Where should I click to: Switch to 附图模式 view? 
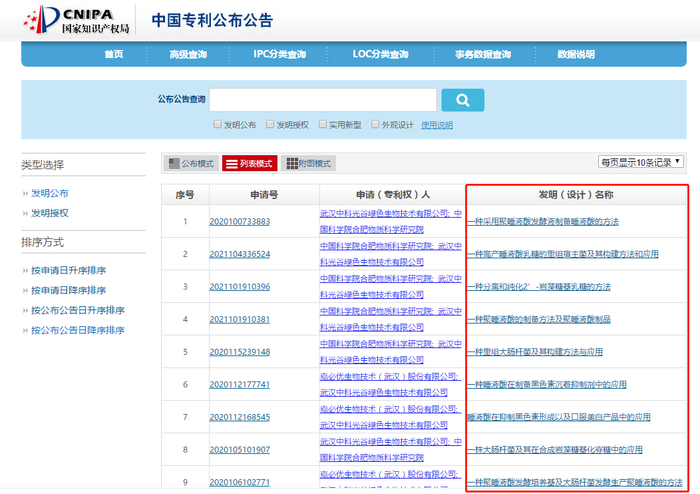(308, 163)
